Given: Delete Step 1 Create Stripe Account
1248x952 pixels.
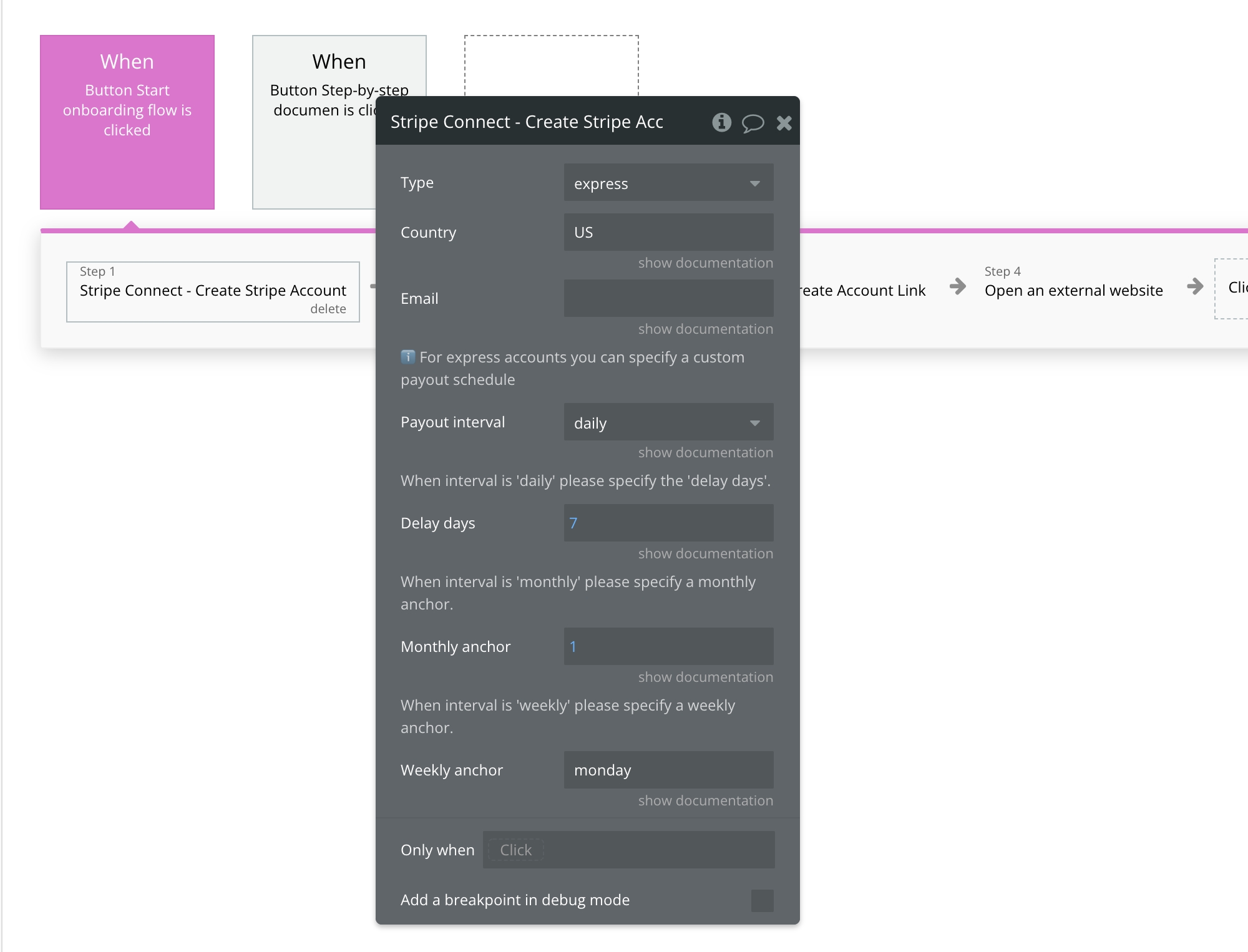Looking at the screenshot, I should pyautogui.click(x=328, y=309).
